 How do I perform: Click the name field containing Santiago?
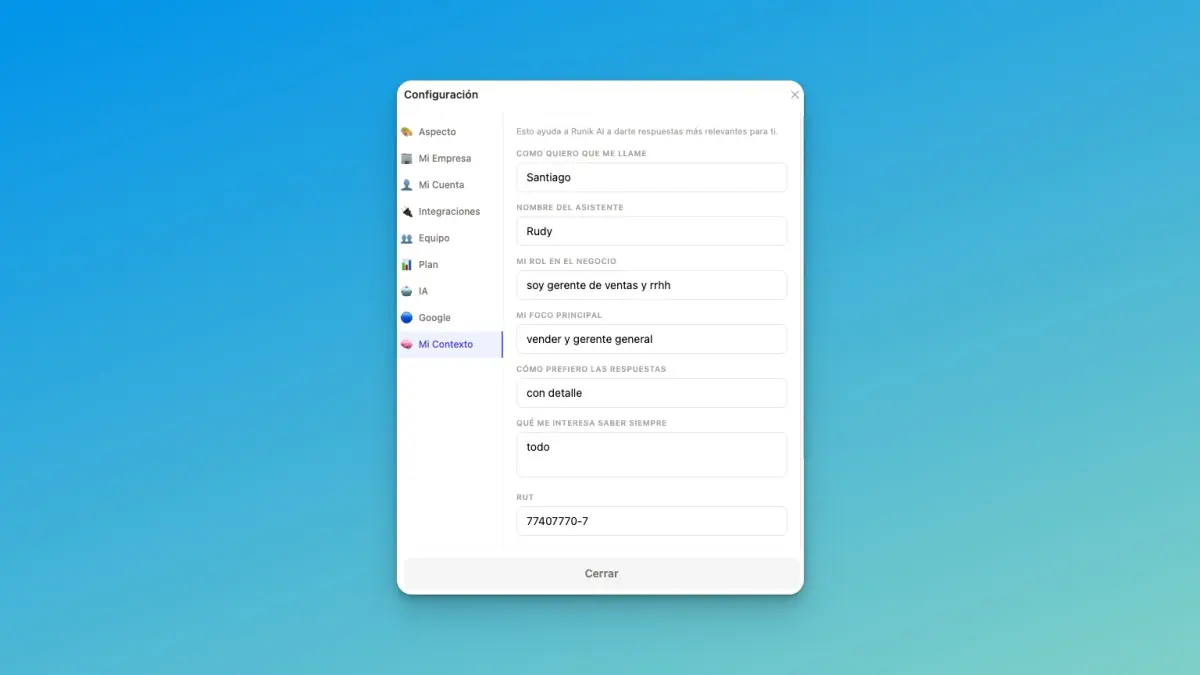(x=652, y=177)
